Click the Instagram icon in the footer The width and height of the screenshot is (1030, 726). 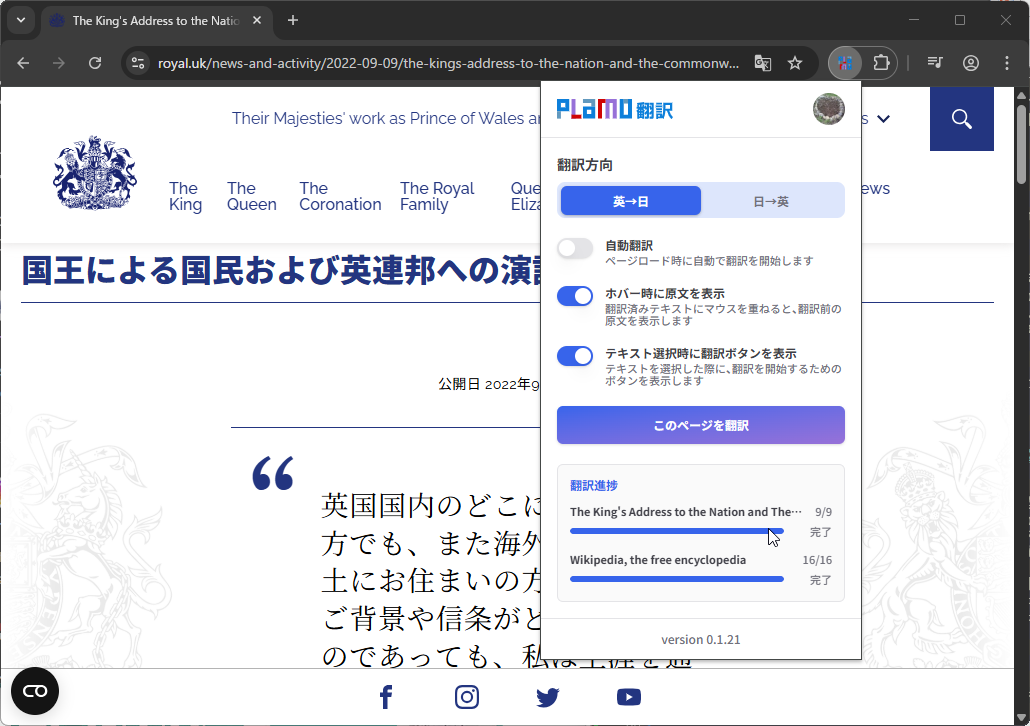click(x=466, y=697)
